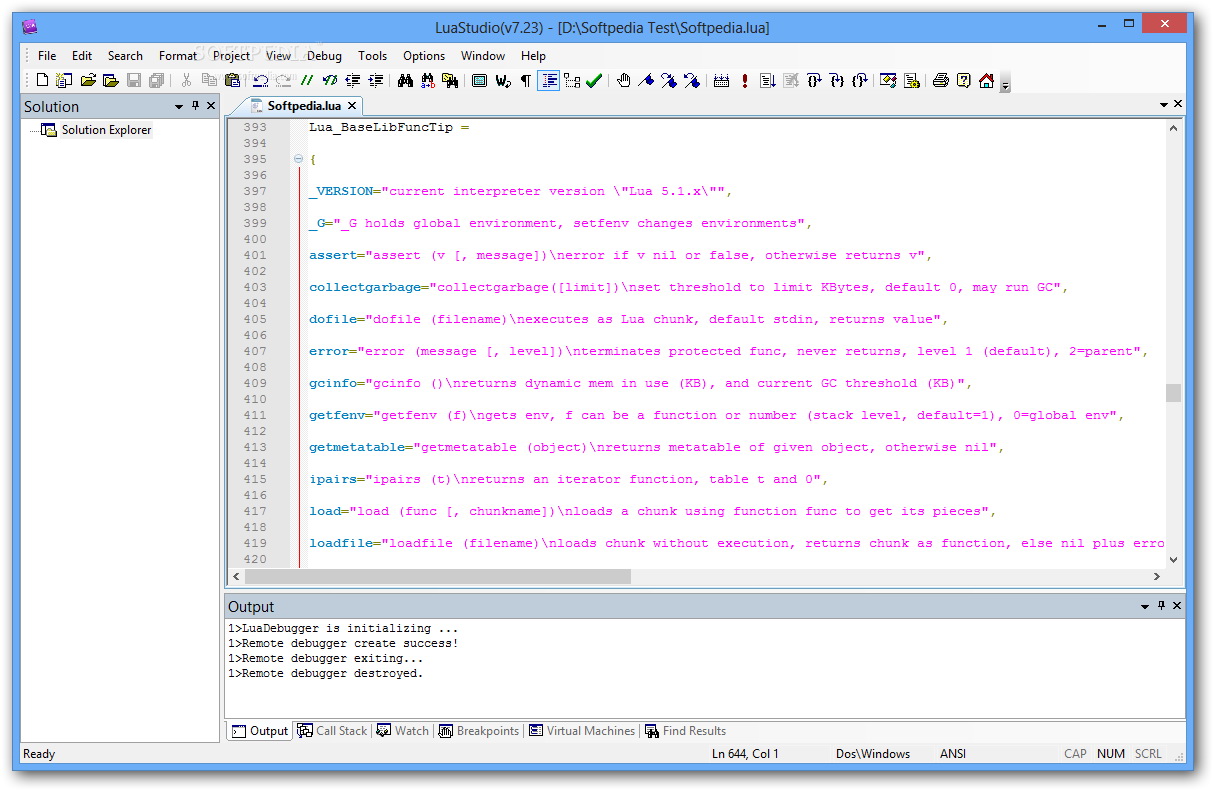Click the red exclamation run icon
Screen dimensions: 1214x791
pos(744,81)
